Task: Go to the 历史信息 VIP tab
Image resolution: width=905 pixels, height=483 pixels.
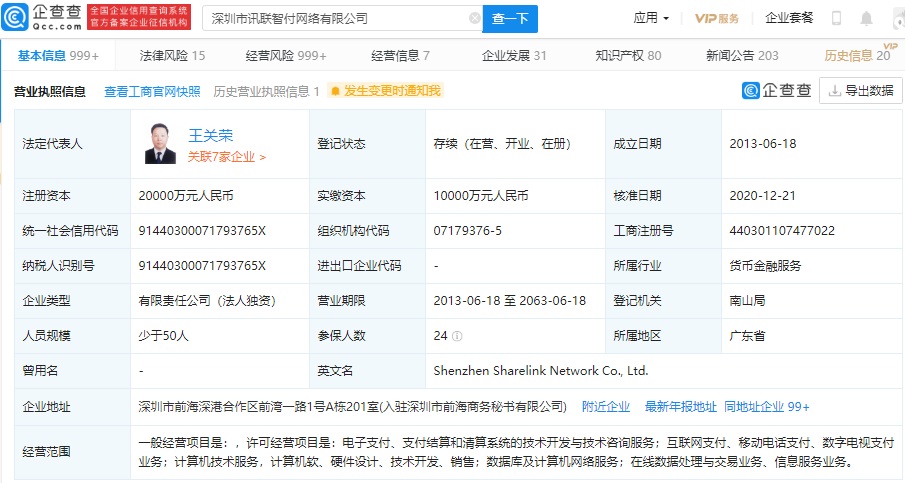Action: (x=857, y=55)
